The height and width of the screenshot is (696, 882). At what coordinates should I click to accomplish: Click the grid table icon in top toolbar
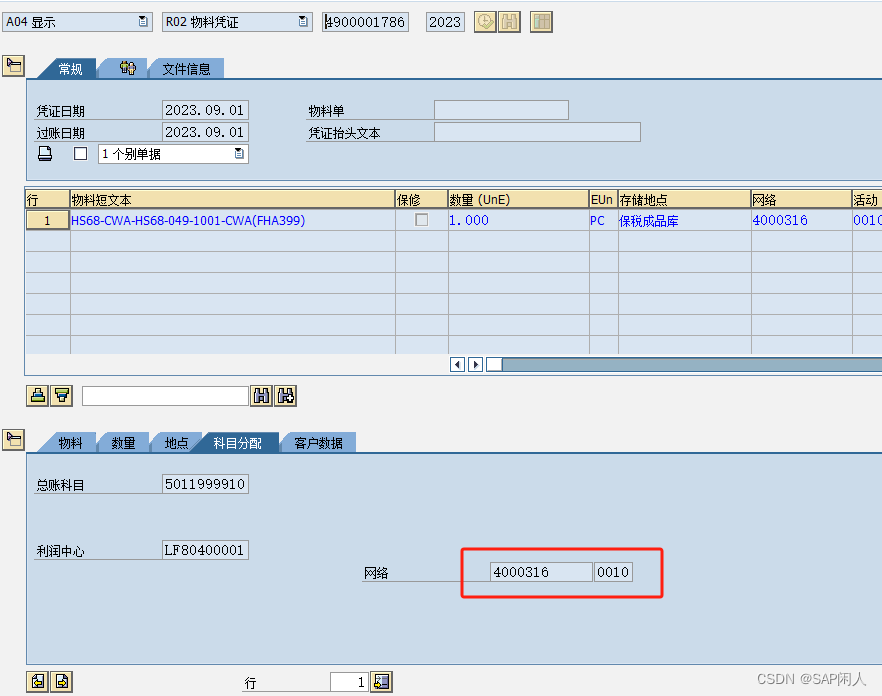[541, 22]
